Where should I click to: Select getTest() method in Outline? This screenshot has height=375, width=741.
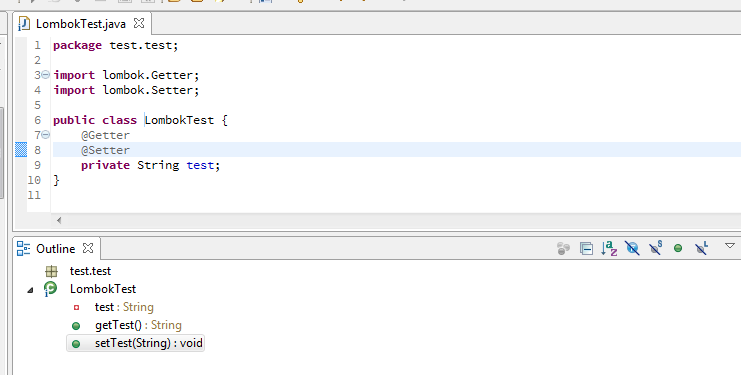[x=138, y=325]
